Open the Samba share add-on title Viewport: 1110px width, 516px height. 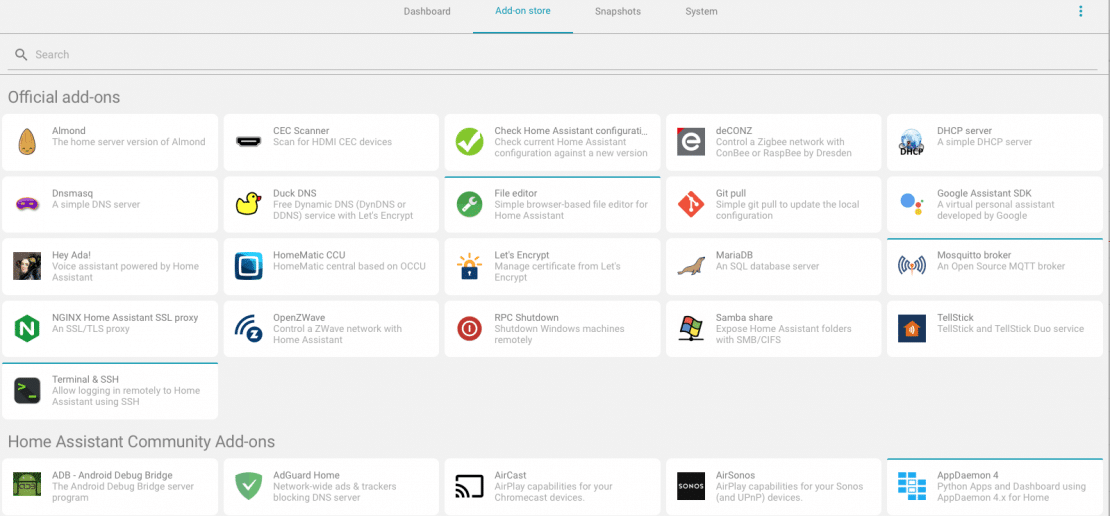(x=744, y=318)
